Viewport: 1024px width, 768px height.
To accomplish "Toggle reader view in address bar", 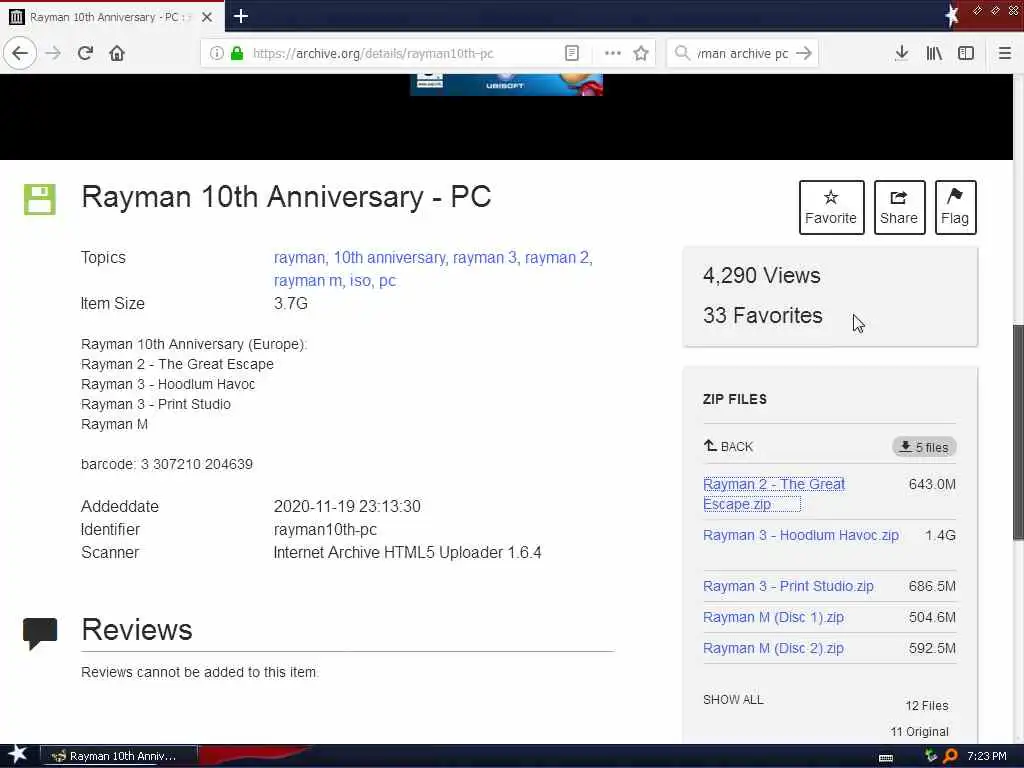I will (x=571, y=53).
